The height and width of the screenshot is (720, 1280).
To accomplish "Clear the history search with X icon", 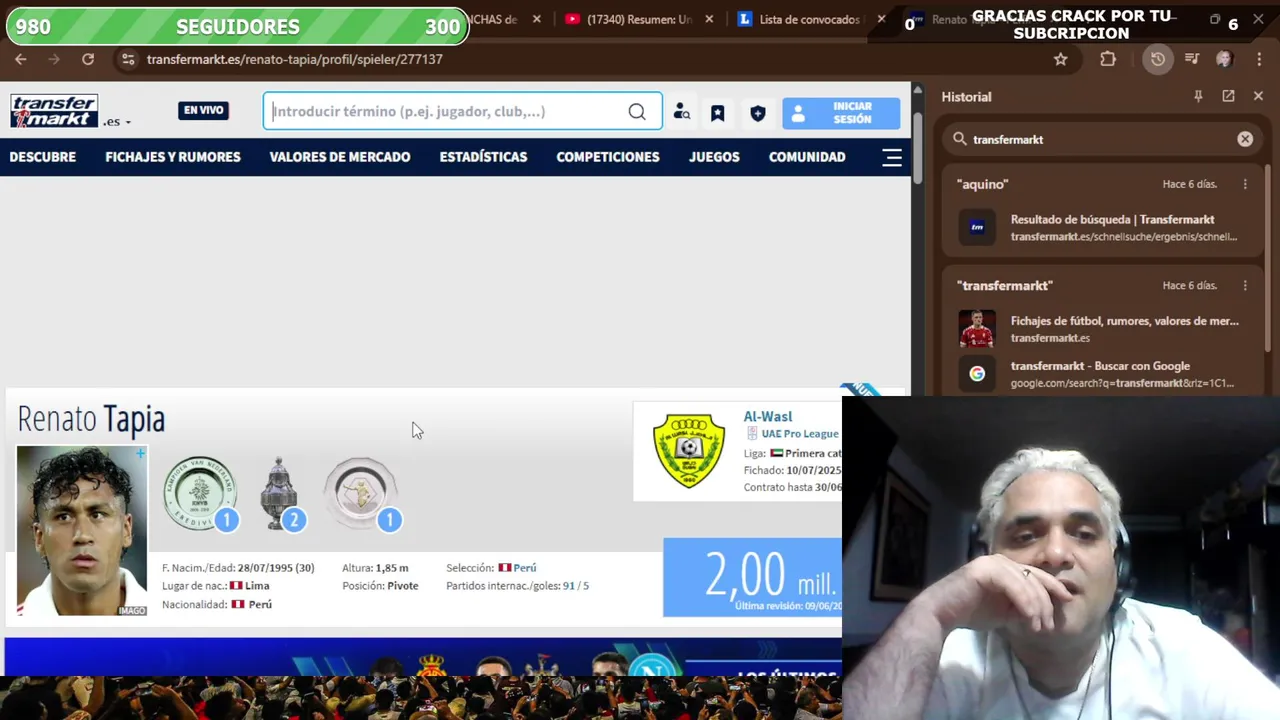I will (x=1245, y=139).
